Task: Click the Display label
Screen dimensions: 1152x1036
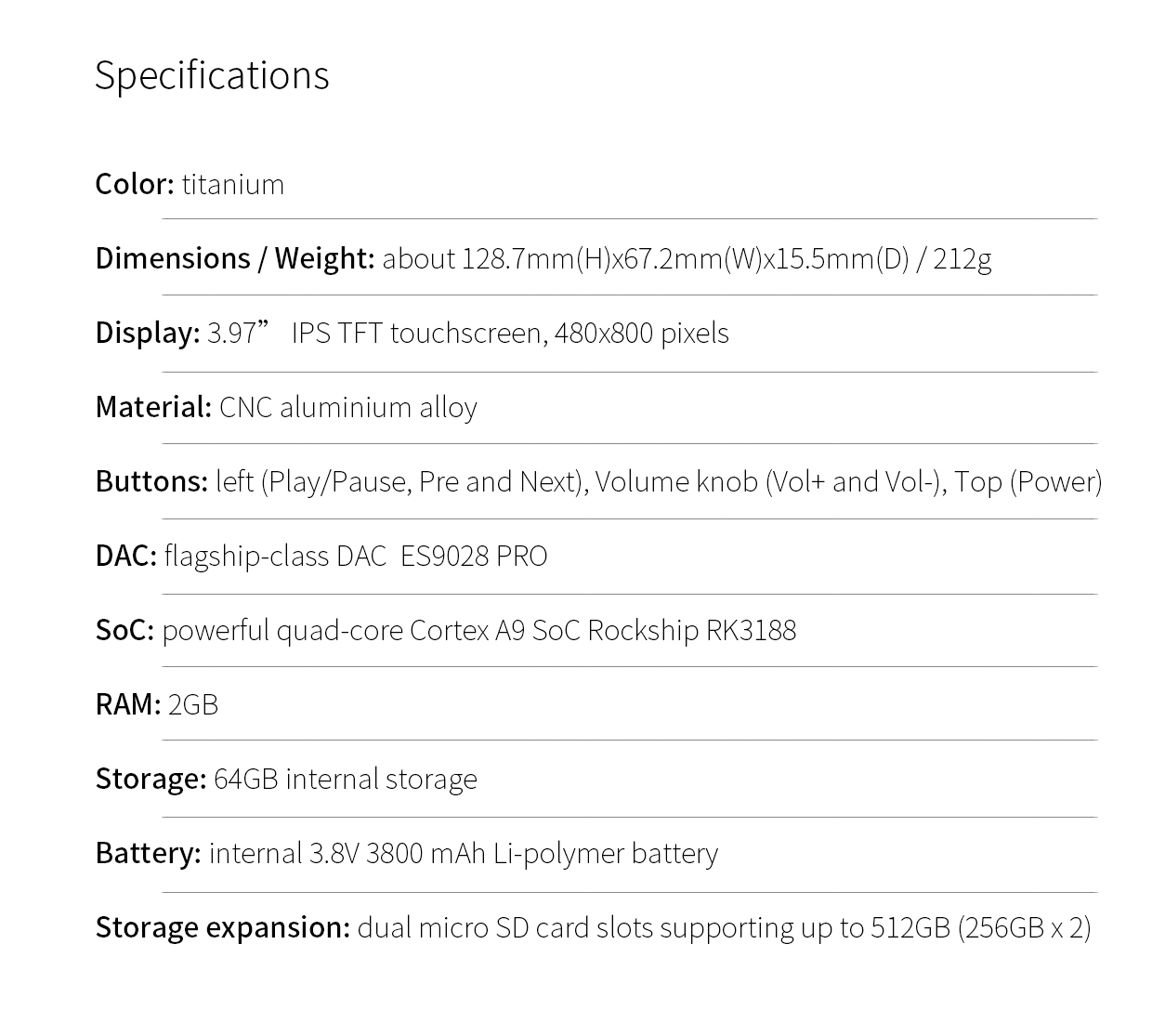Action: [147, 333]
